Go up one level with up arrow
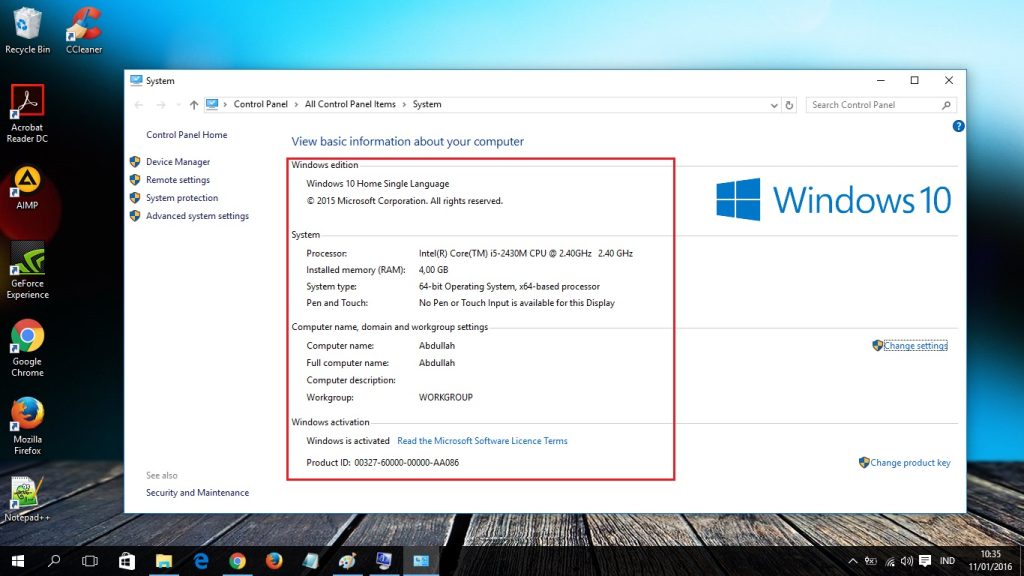The height and width of the screenshot is (576, 1024). click(194, 105)
